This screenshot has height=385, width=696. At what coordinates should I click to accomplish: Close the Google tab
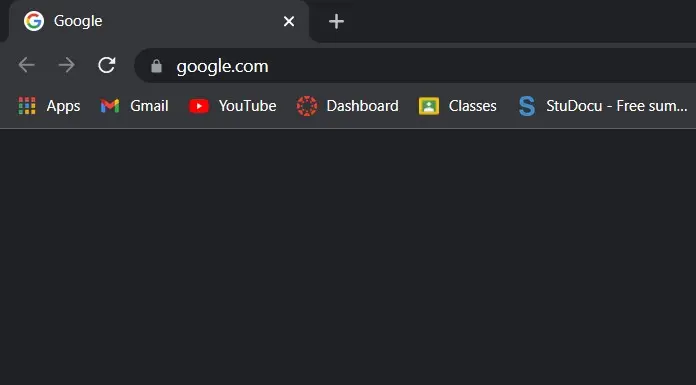289,21
